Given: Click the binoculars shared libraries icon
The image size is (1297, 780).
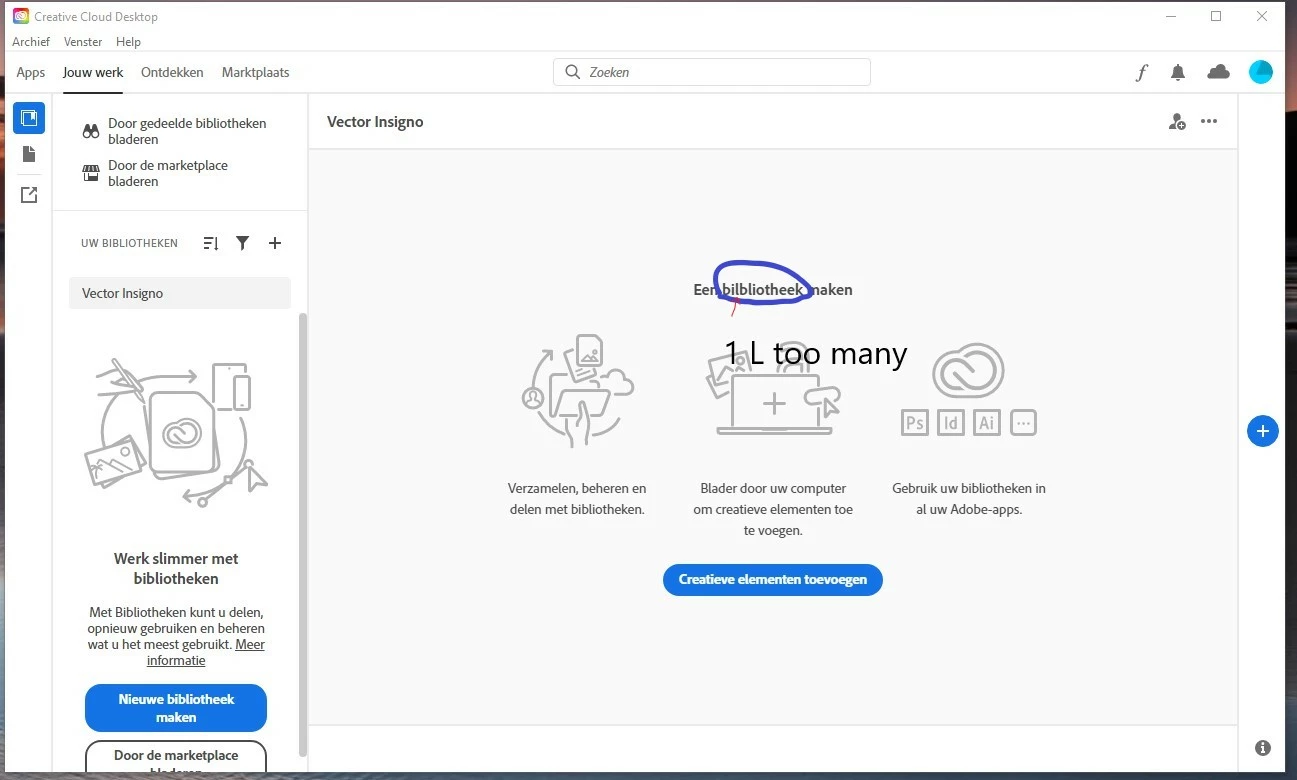Looking at the screenshot, I should (x=91, y=131).
